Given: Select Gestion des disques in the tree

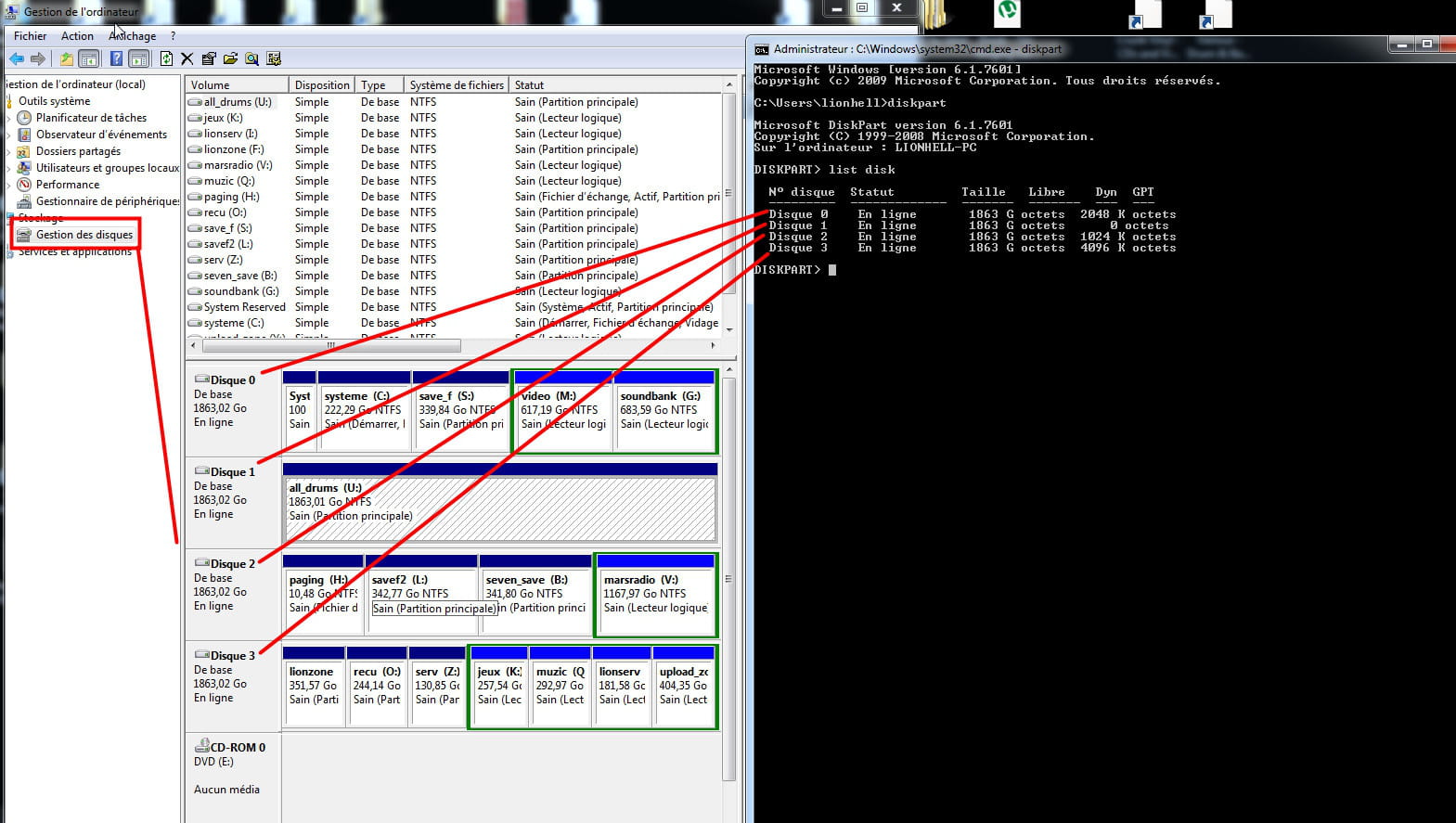Looking at the screenshot, I should 84,235.
